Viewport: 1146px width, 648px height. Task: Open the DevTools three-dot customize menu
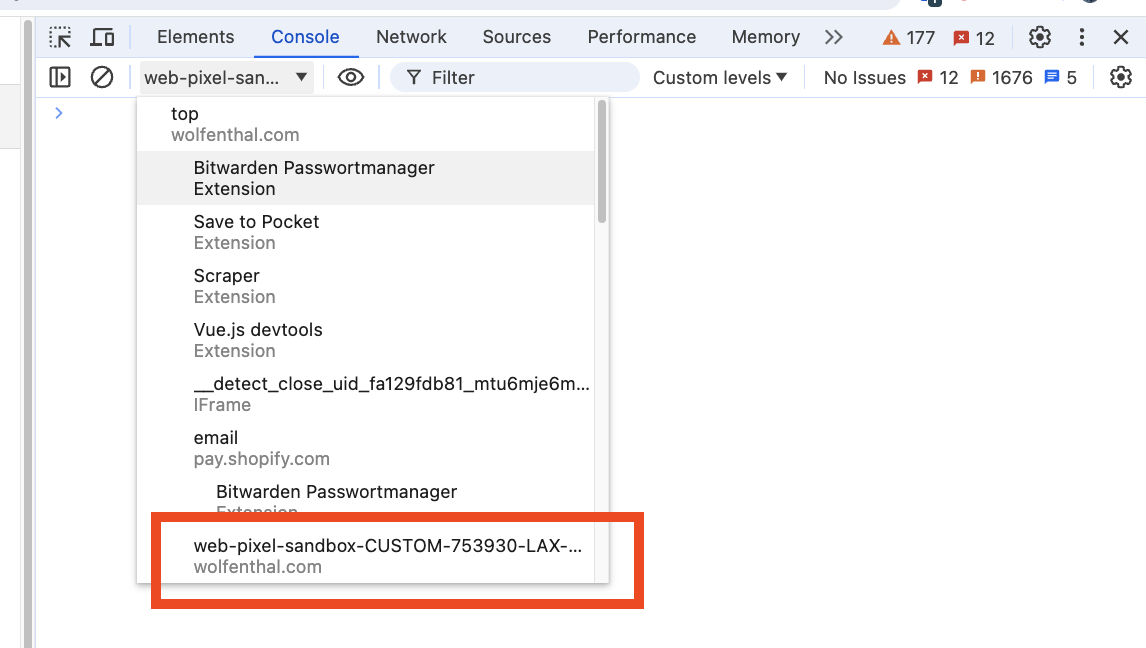point(1081,38)
